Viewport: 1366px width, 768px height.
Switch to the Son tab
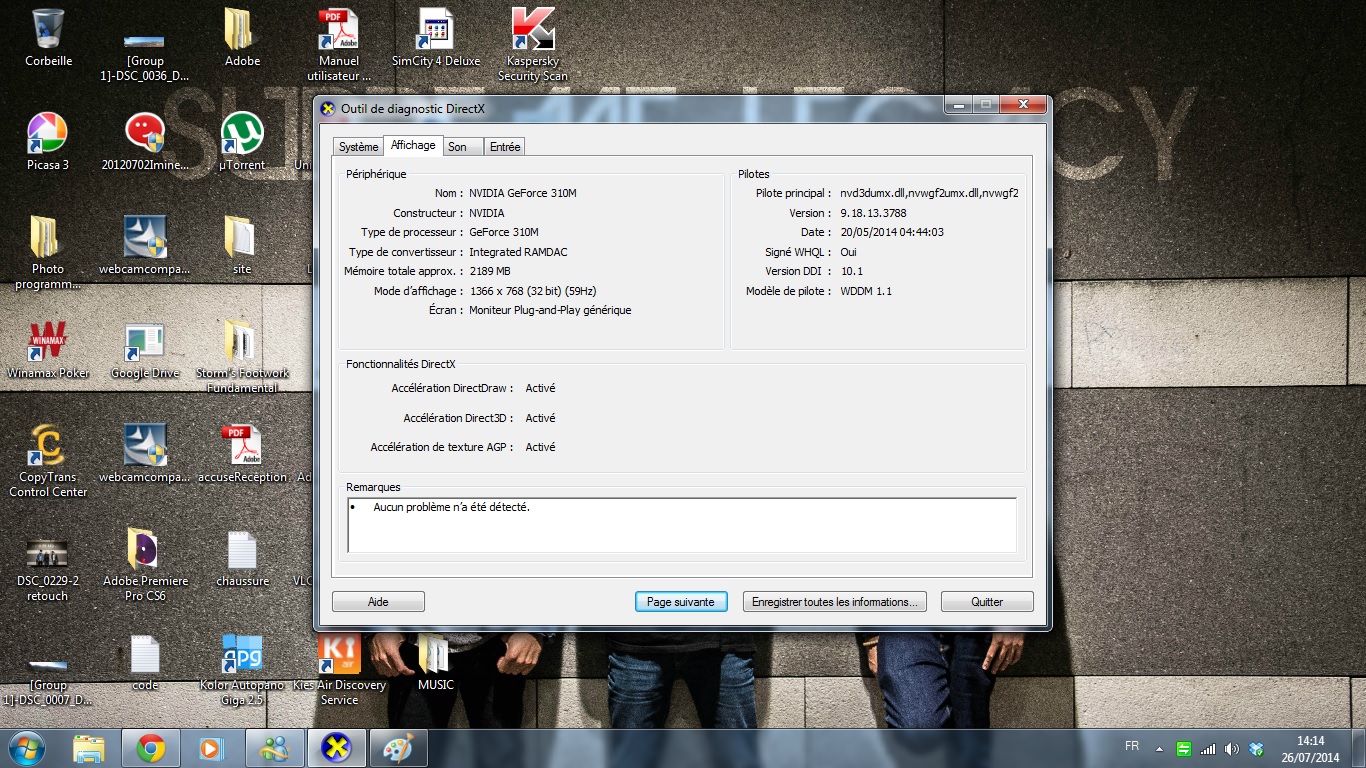click(457, 147)
